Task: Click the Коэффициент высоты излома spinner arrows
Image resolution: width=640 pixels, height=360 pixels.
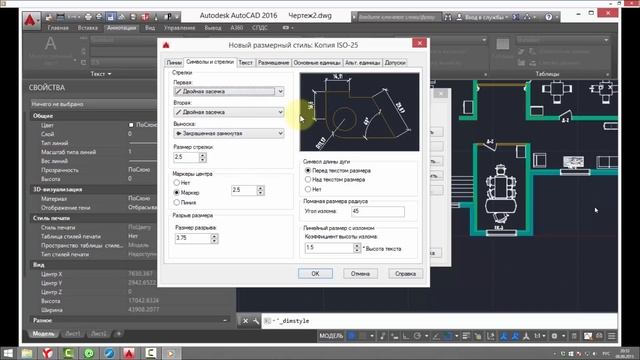Action: [357, 247]
